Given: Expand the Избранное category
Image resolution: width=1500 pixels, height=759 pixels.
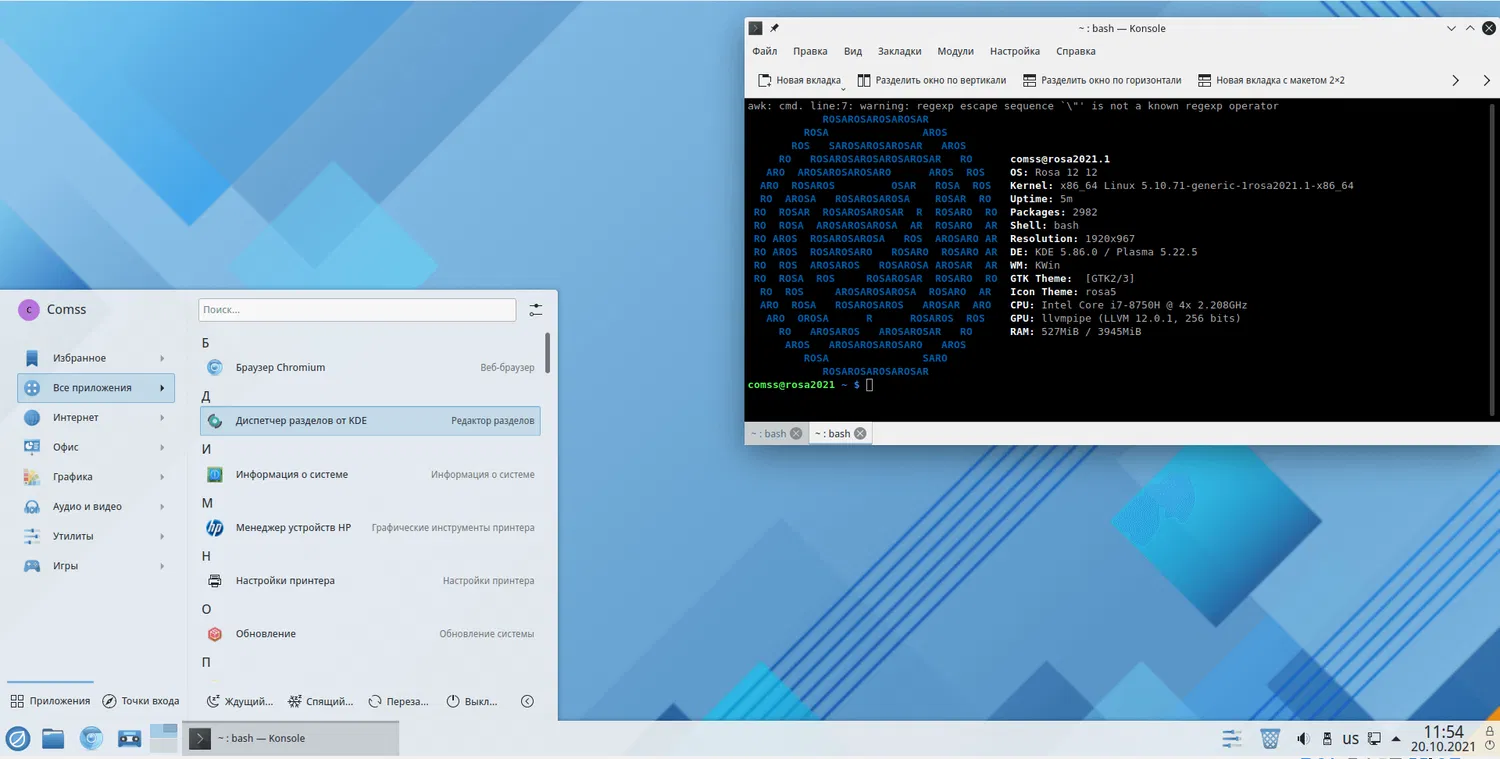Looking at the screenshot, I should (96, 358).
